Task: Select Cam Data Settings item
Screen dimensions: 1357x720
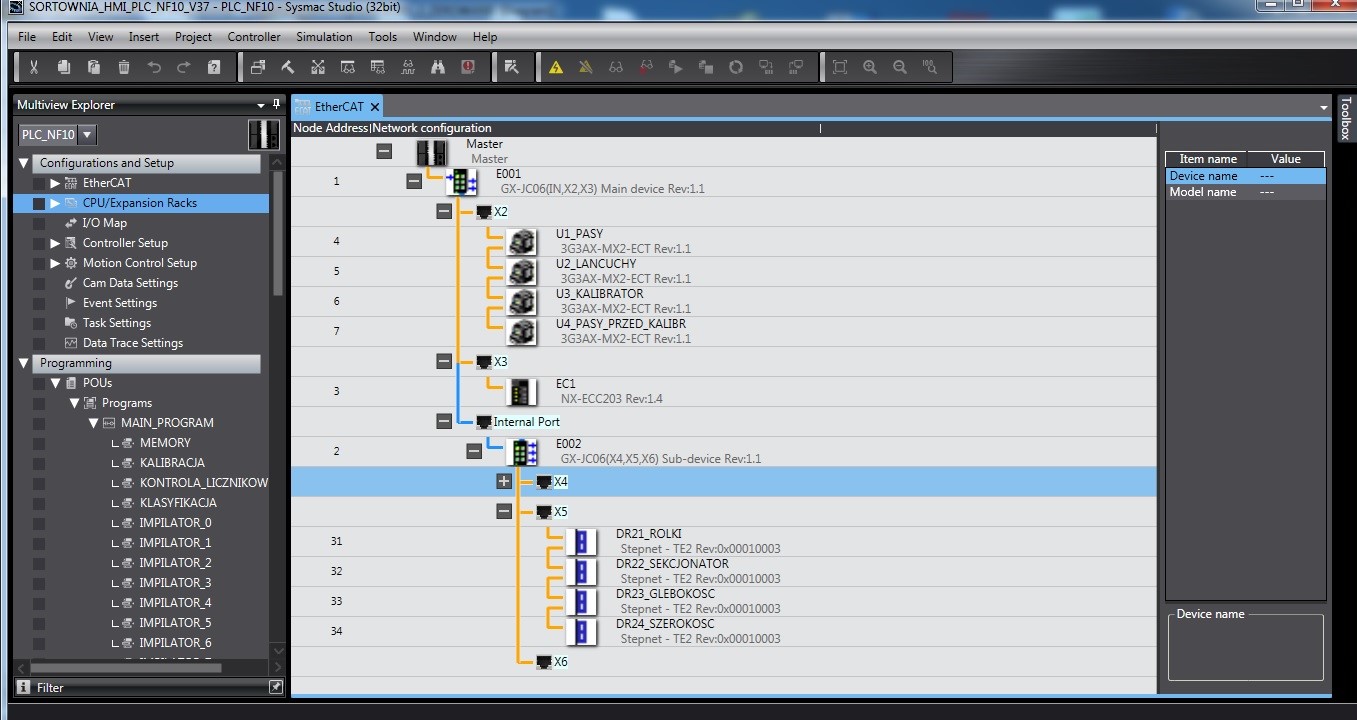Action: [130, 283]
